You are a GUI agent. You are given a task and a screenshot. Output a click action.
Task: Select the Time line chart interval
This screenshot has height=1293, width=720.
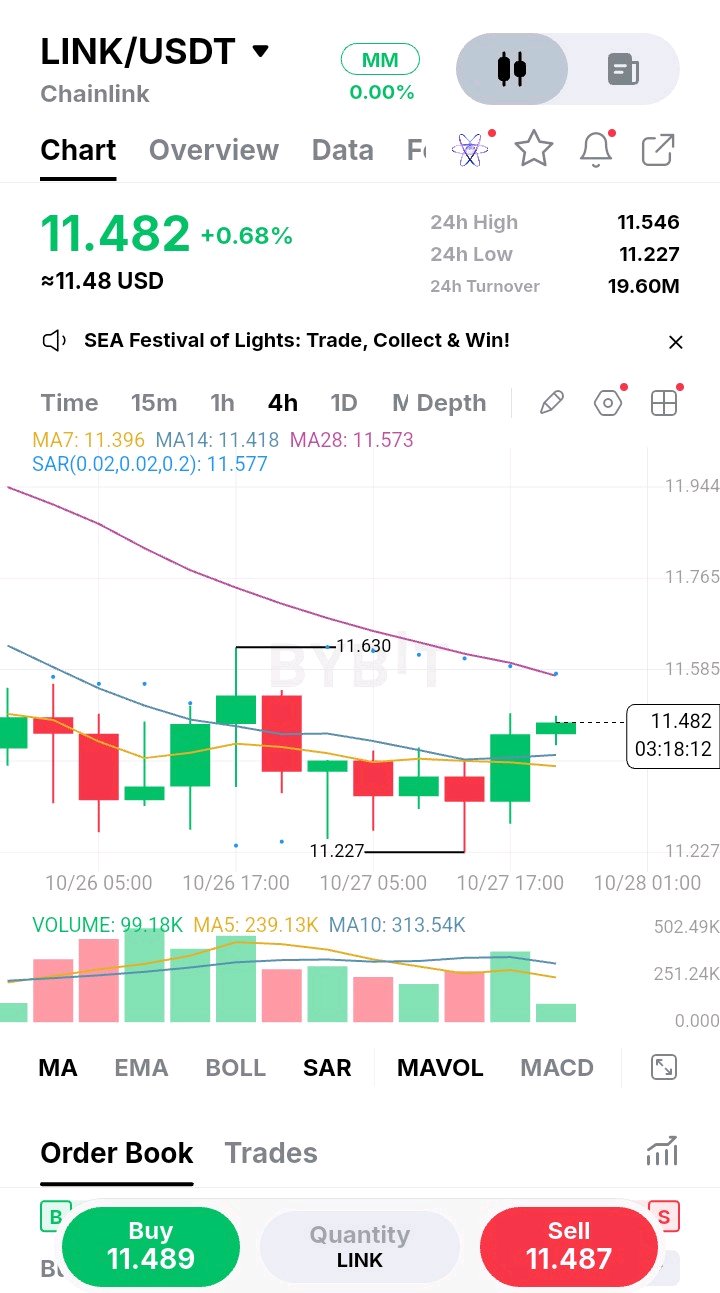69,403
